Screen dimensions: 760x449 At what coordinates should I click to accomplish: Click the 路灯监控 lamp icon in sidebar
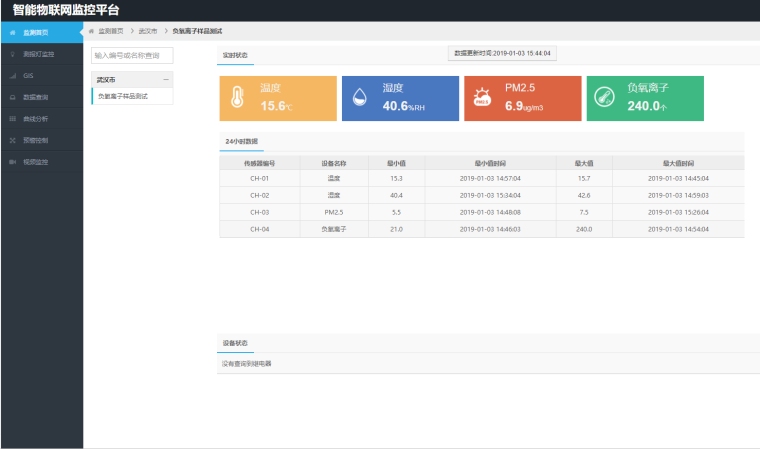[12, 54]
